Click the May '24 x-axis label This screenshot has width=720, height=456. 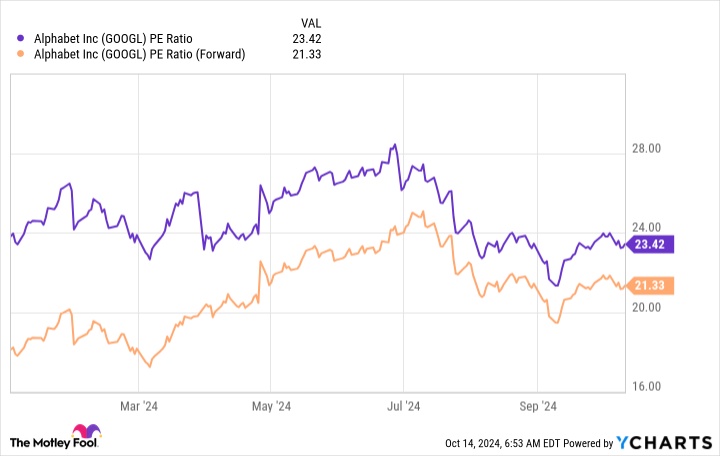pyautogui.click(x=269, y=406)
